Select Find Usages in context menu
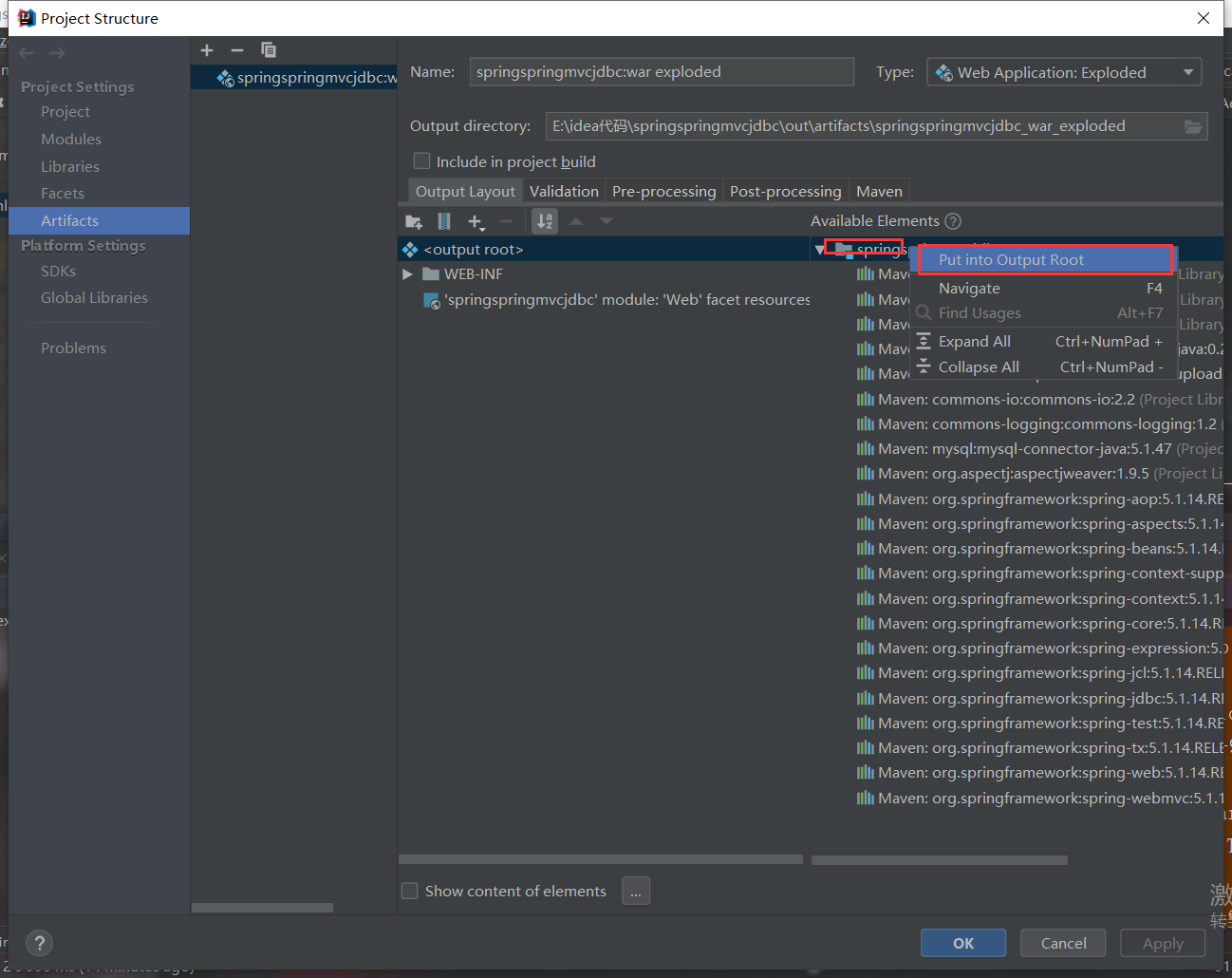1232x978 pixels. tap(1044, 312)
